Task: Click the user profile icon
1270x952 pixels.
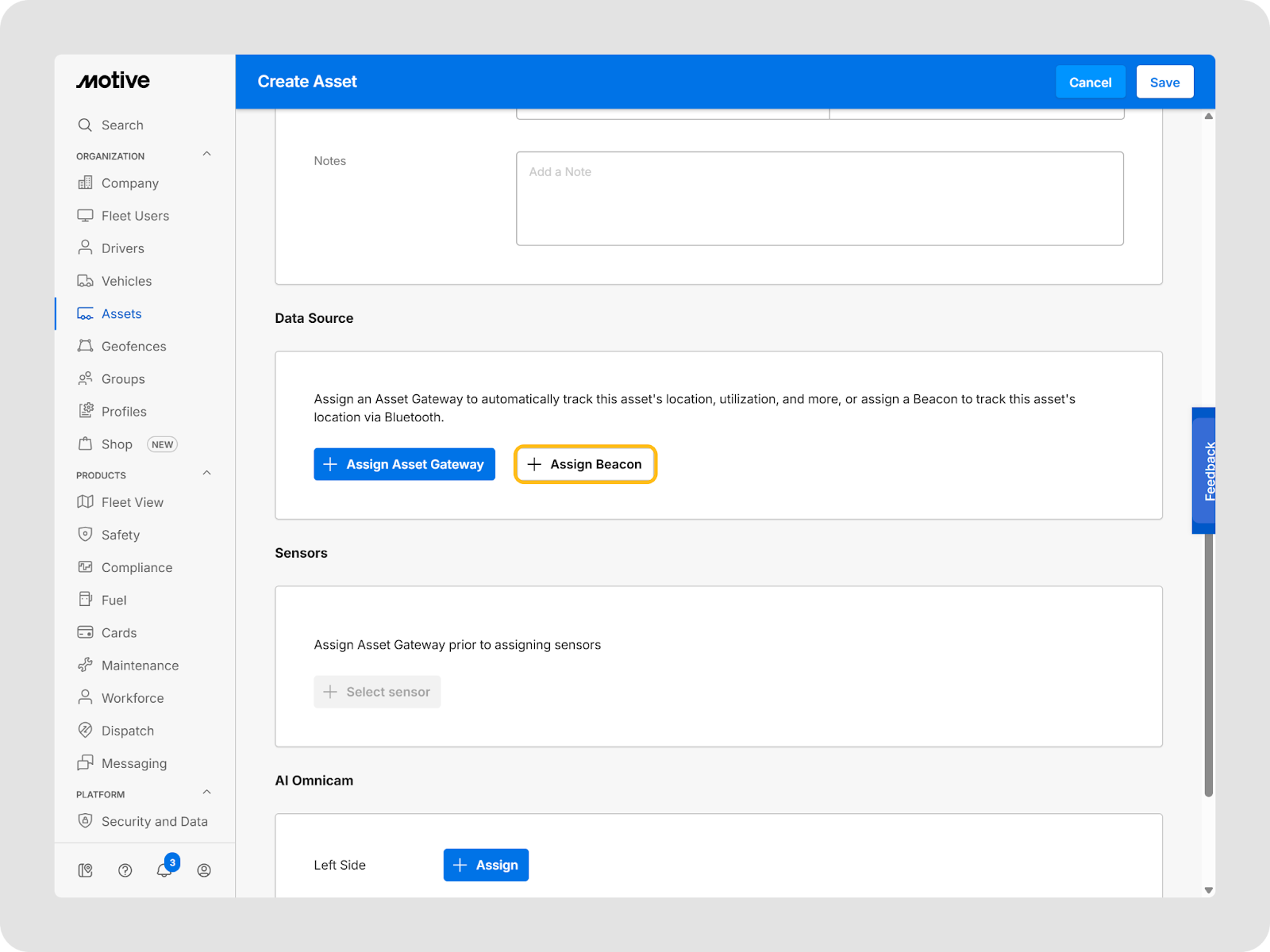Action: pos(204,870)
